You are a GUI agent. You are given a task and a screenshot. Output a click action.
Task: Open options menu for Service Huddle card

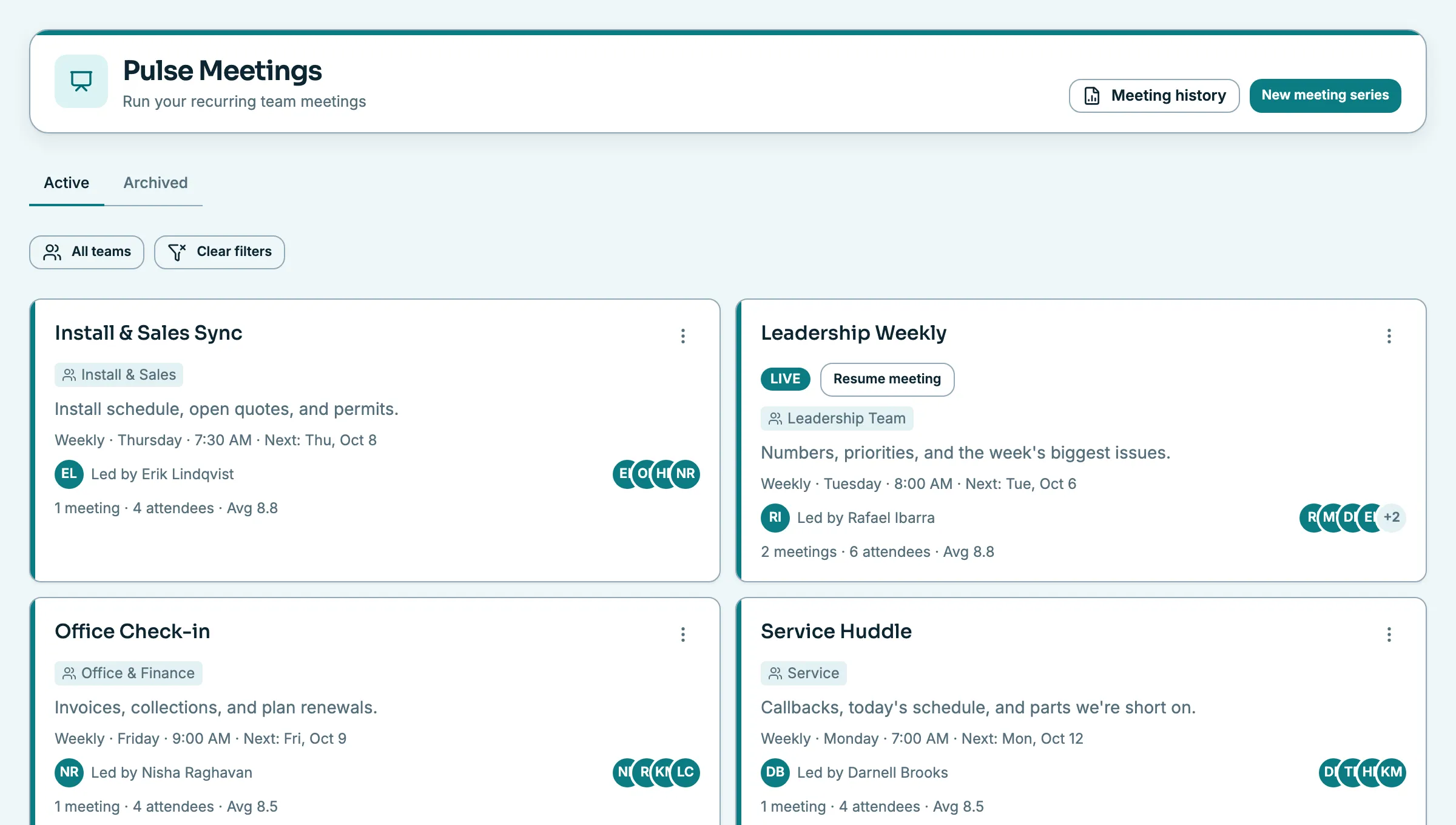pyautogui.click(x=1389, y=635)
